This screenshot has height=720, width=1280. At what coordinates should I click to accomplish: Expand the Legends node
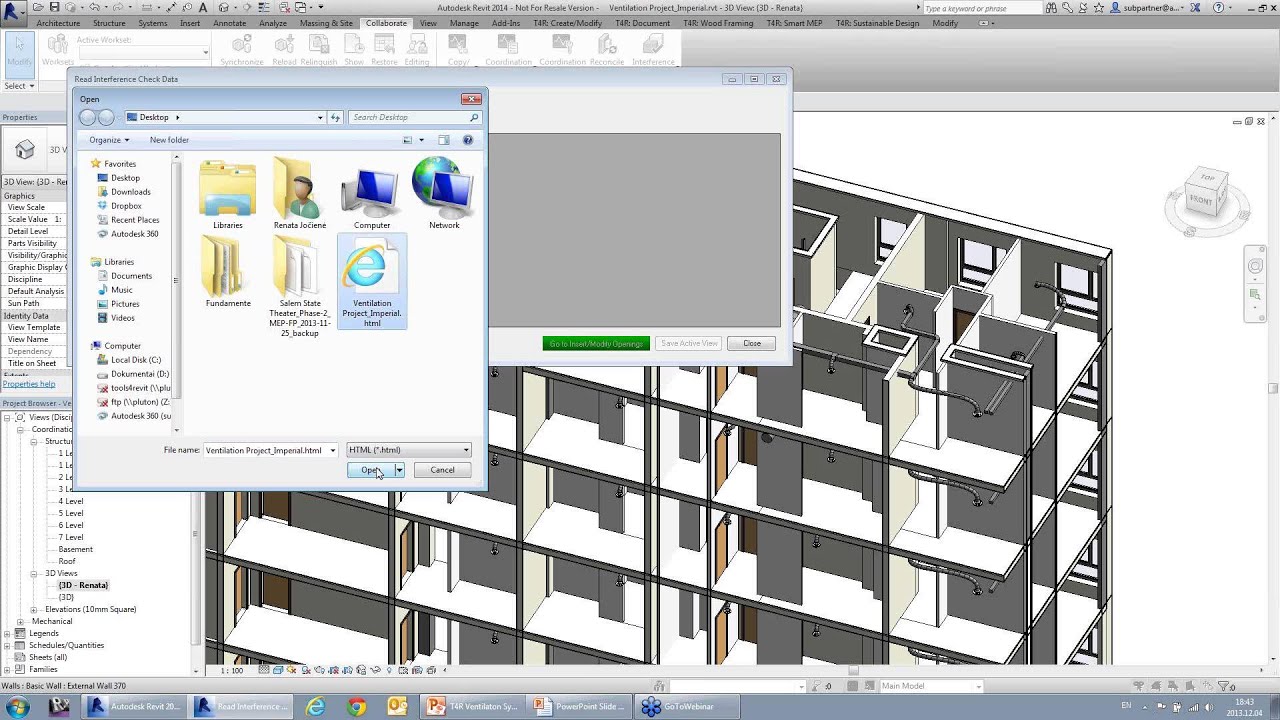point(8,633)
